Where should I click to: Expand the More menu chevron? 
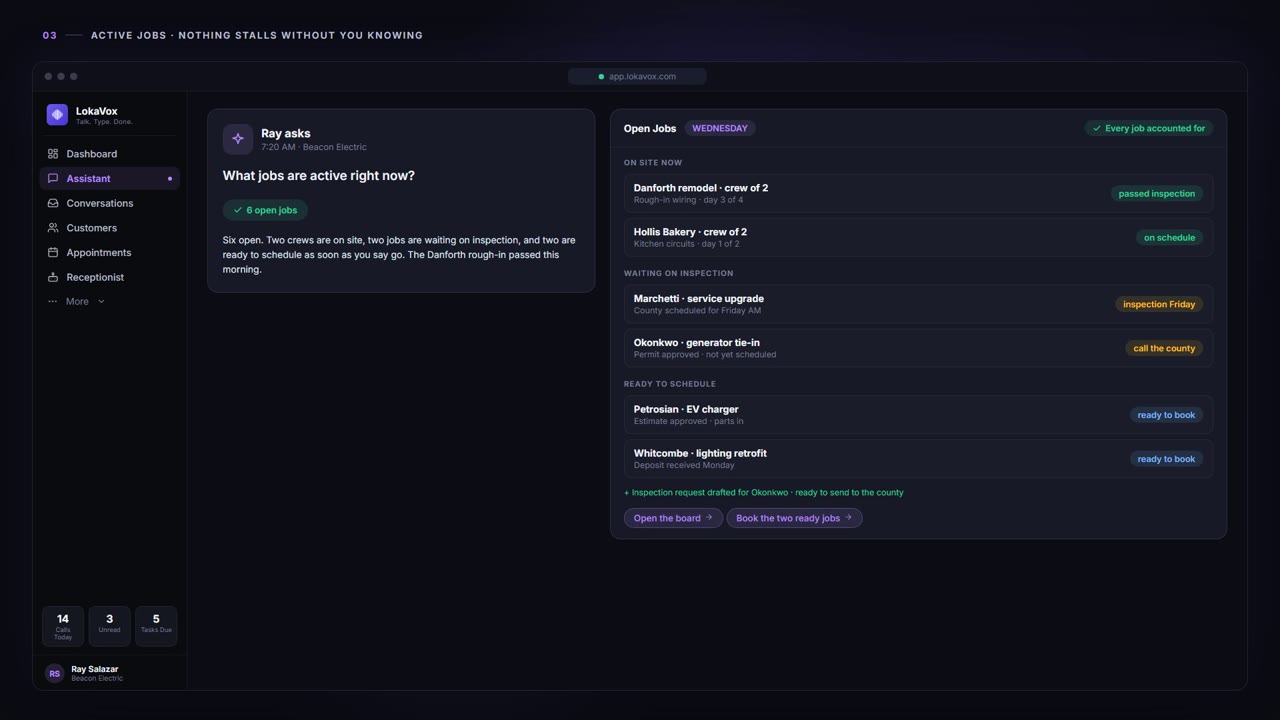(101, 301)
